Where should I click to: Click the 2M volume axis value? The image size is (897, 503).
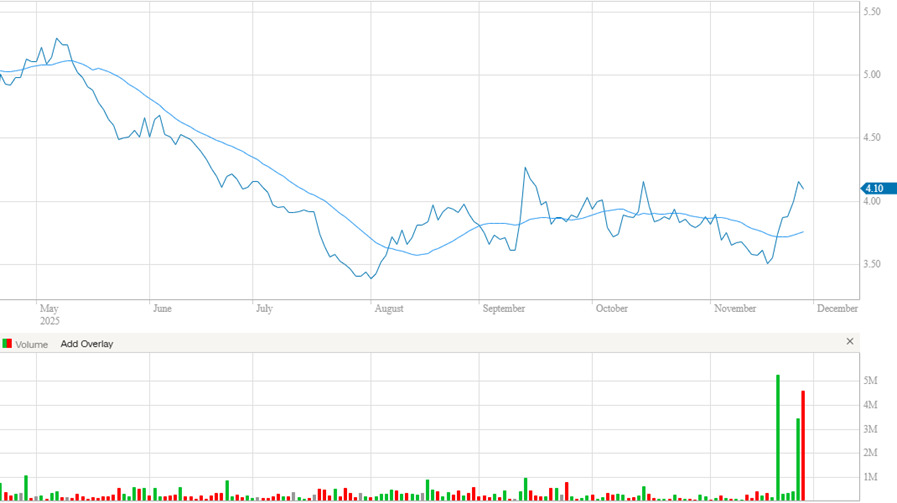[870, 453]
